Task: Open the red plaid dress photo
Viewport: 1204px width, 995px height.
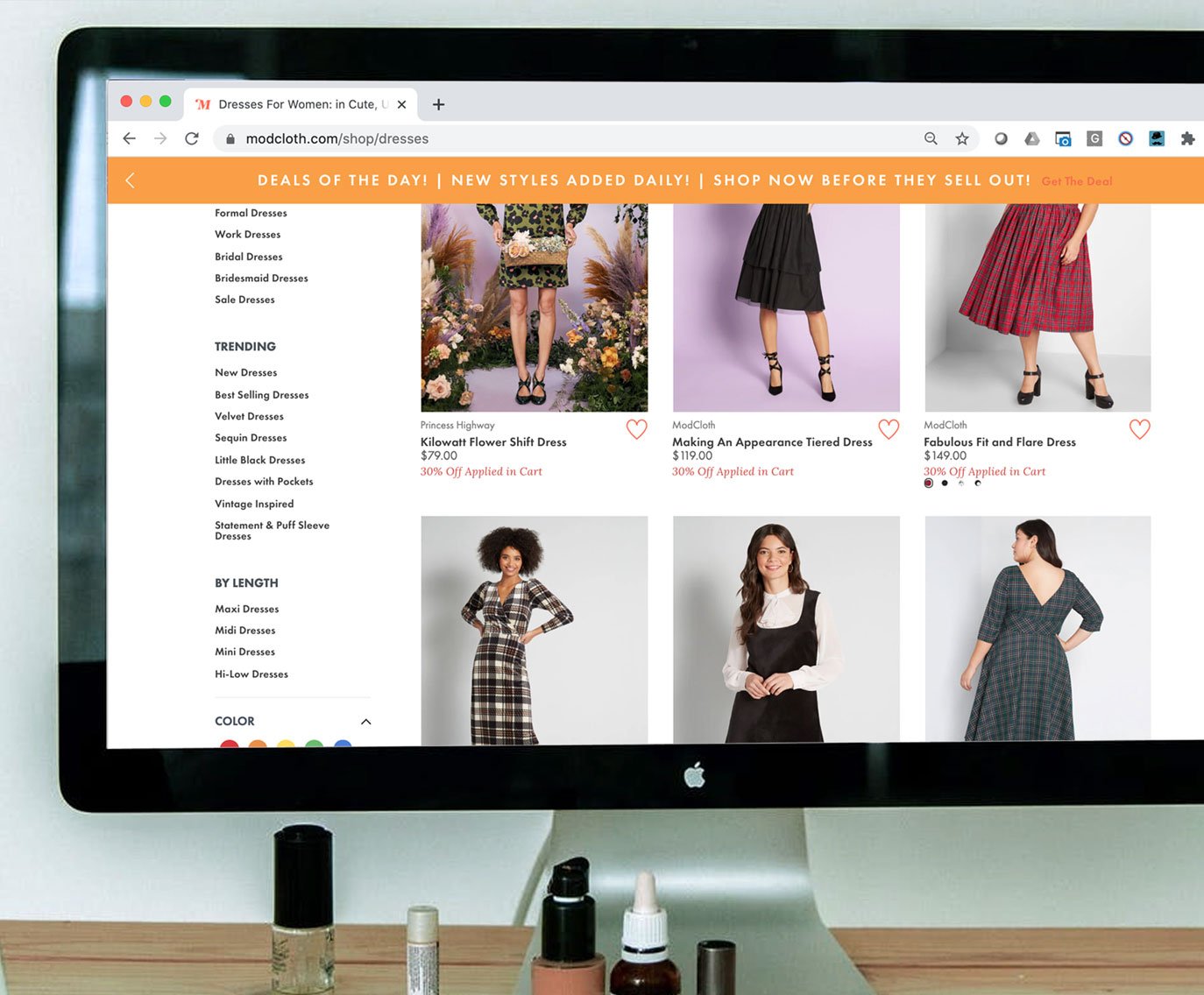Action: click(1038, 307)
